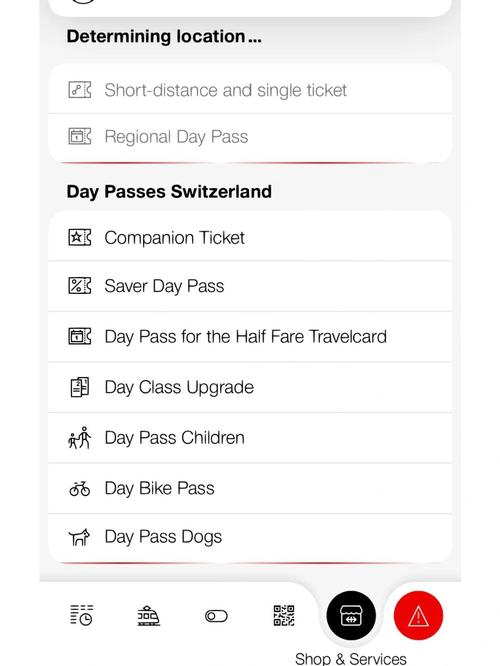This screenshot has width=500, height=666.
Task: Open the timetable icon in bottom navigation
Action: (x=81, y=615)
